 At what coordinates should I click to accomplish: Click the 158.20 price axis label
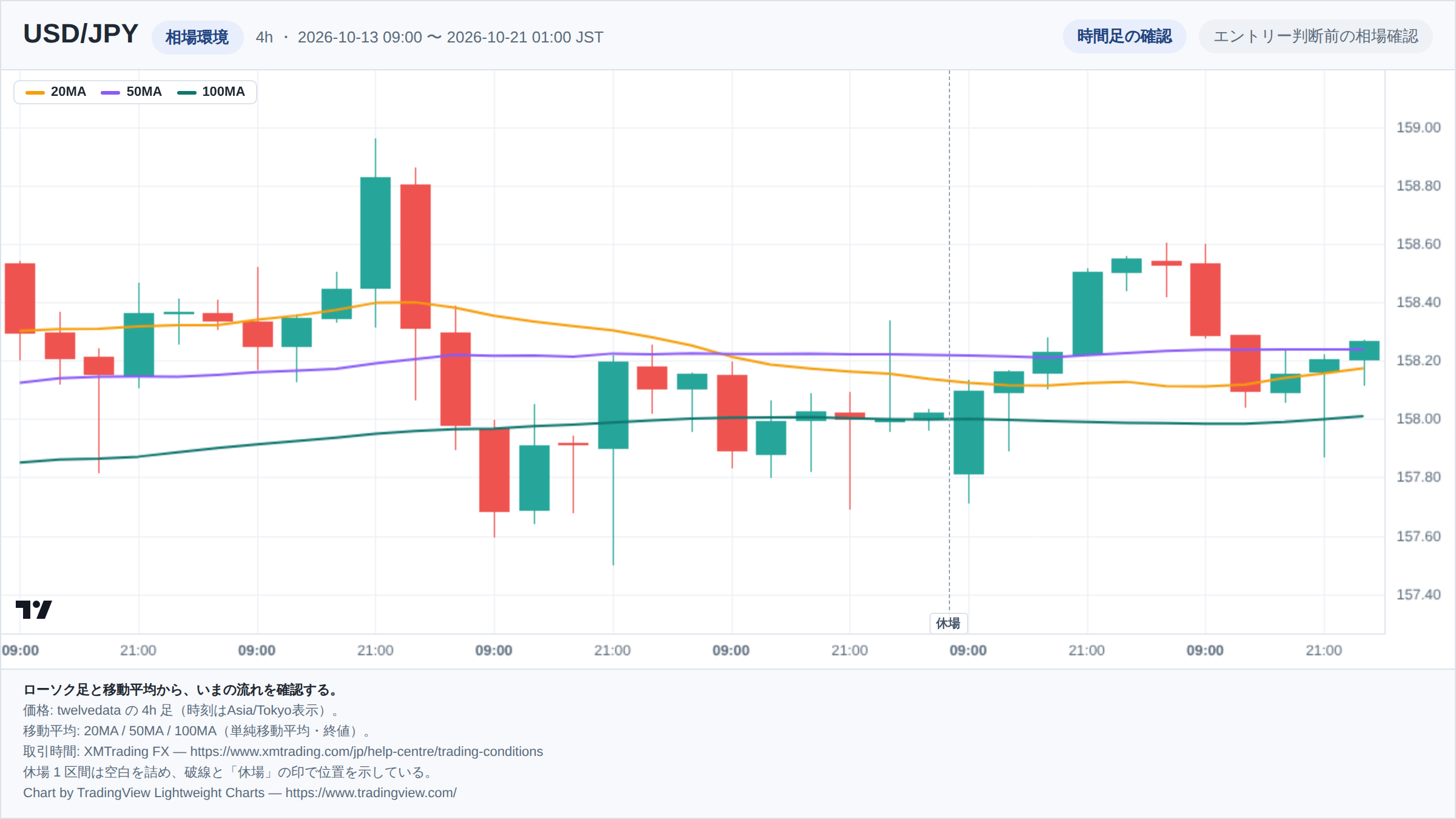click(1418, 360)
